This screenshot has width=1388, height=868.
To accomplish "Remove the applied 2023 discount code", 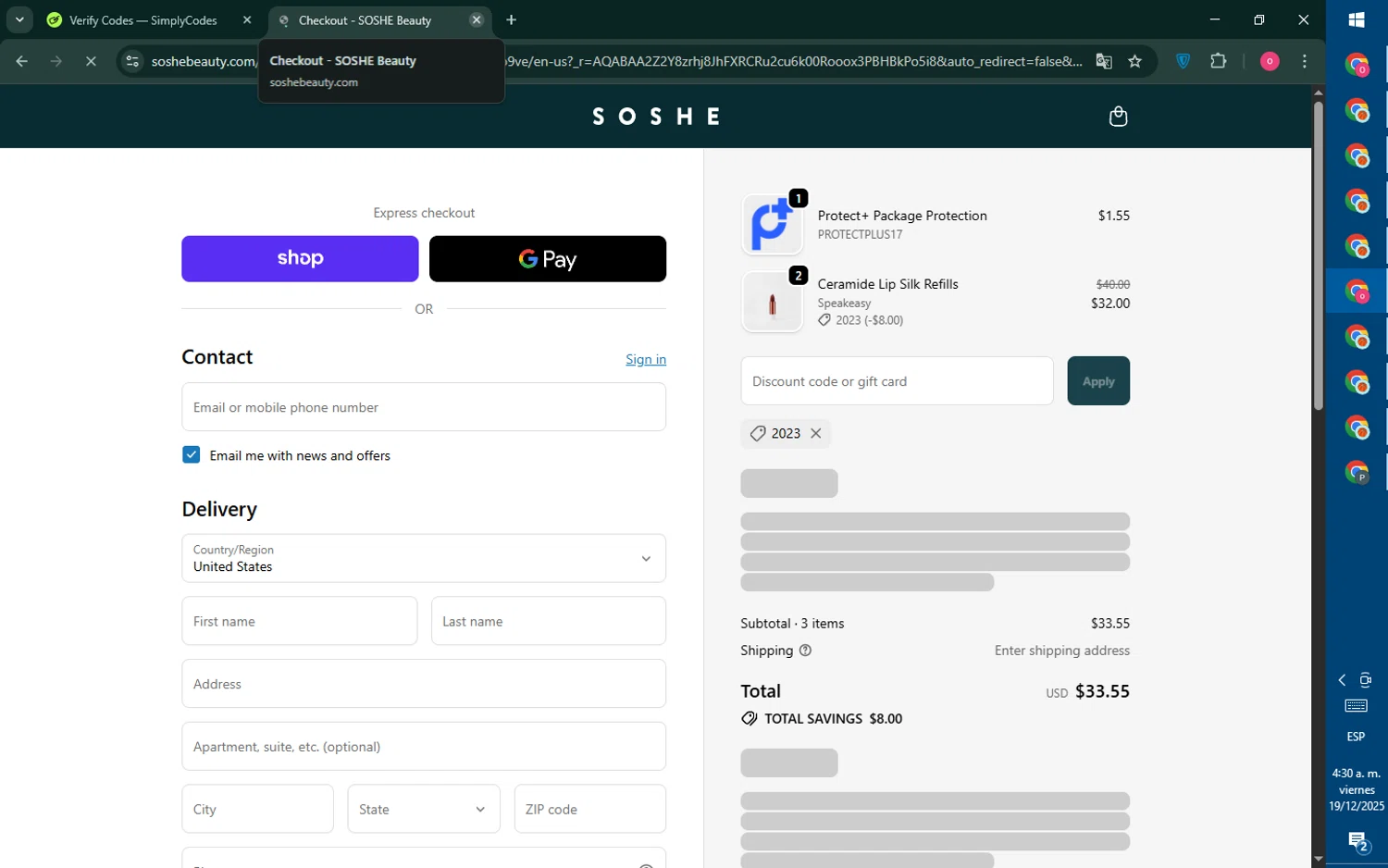I will click(815, 433).
